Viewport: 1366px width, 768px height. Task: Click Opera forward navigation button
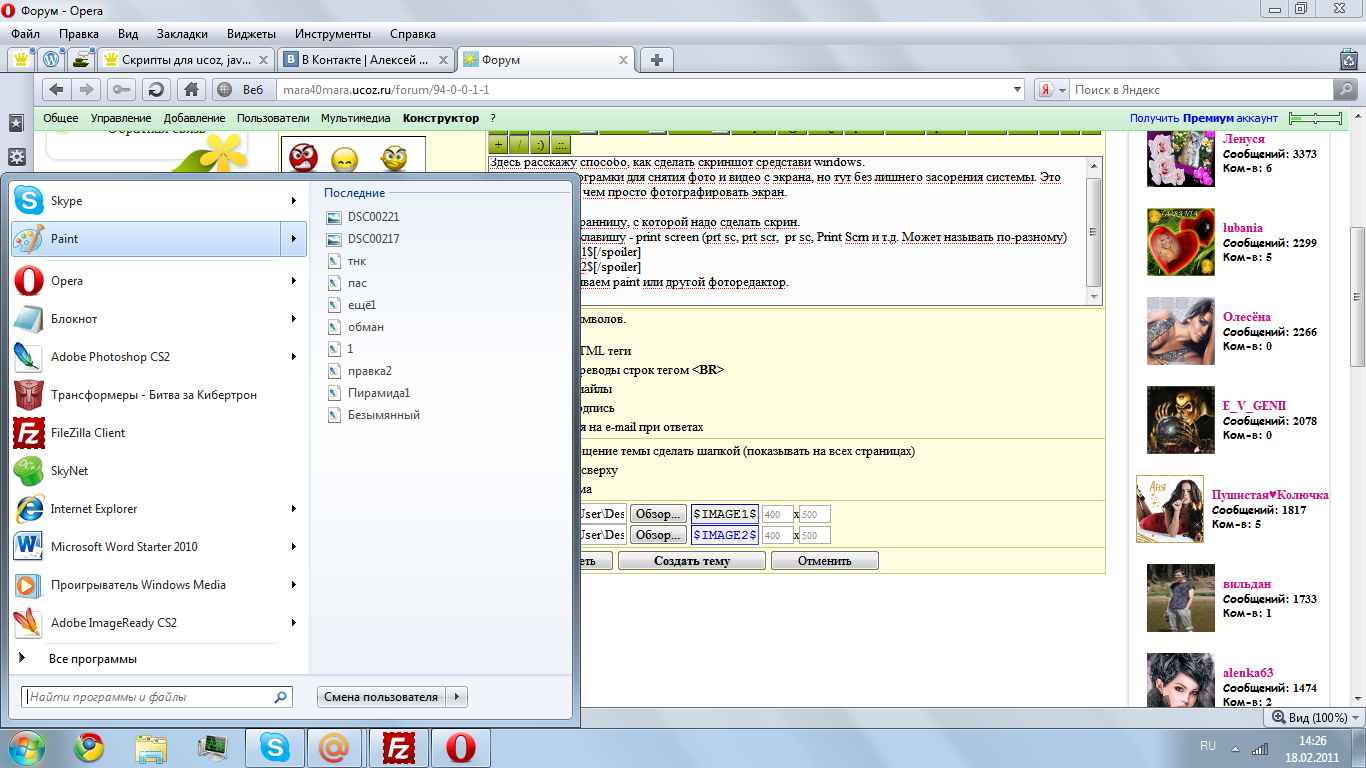86,89
